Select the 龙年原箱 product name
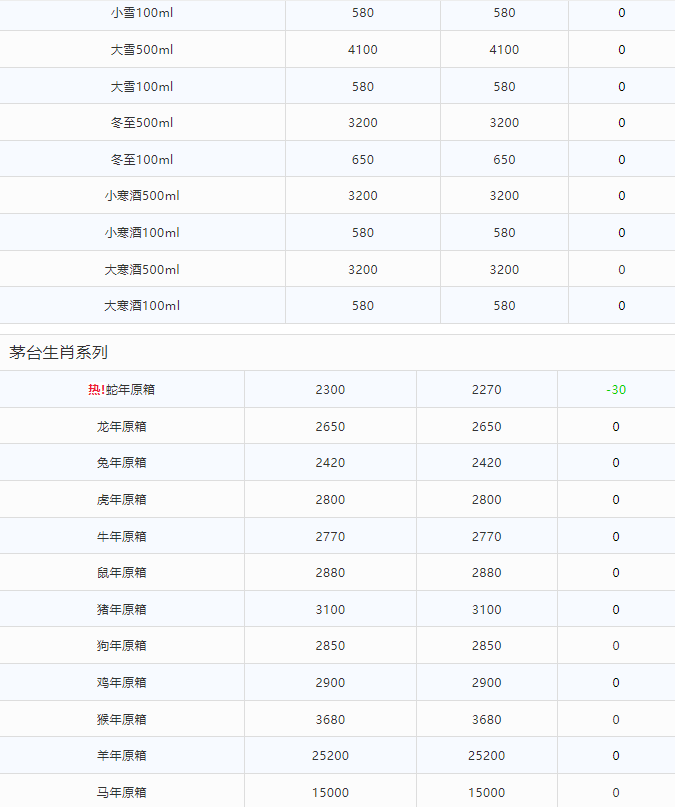675x807 pixels. 122,427
